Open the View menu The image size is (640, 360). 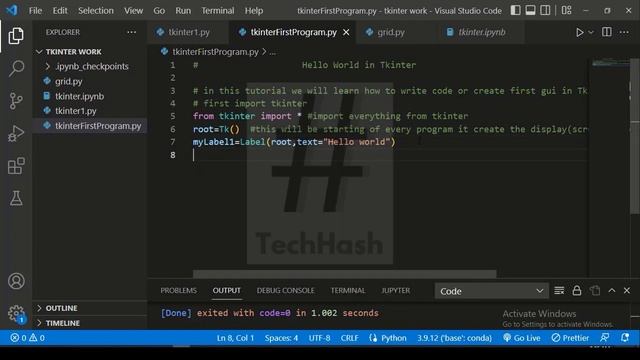coord(133,11)
